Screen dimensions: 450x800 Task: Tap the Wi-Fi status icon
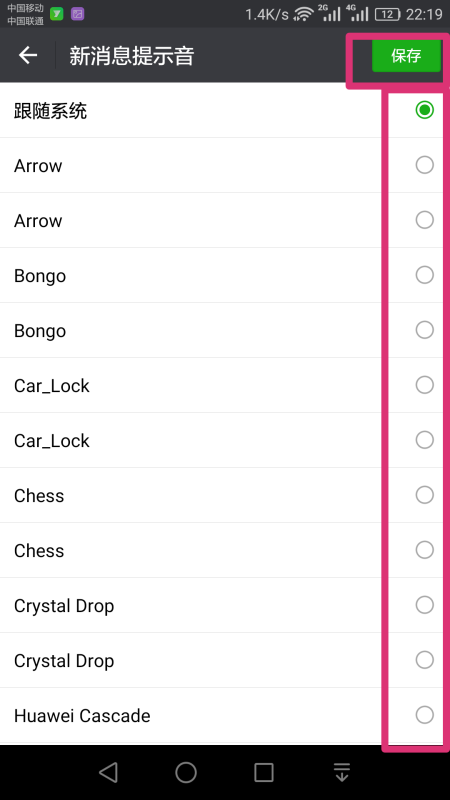point(304,14)
